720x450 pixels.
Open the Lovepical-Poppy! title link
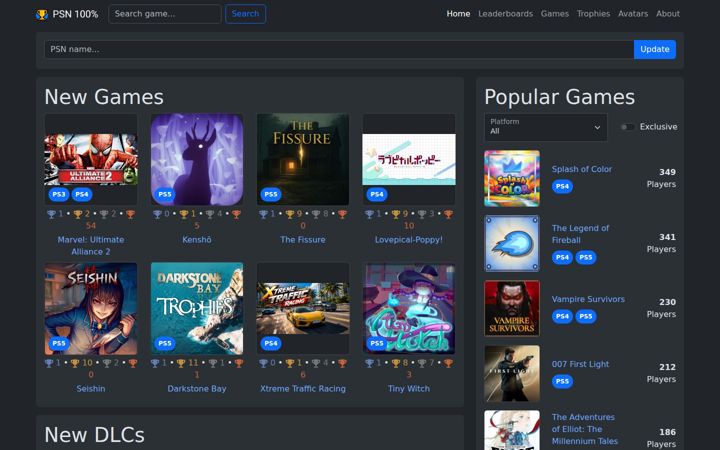point(409,240)
